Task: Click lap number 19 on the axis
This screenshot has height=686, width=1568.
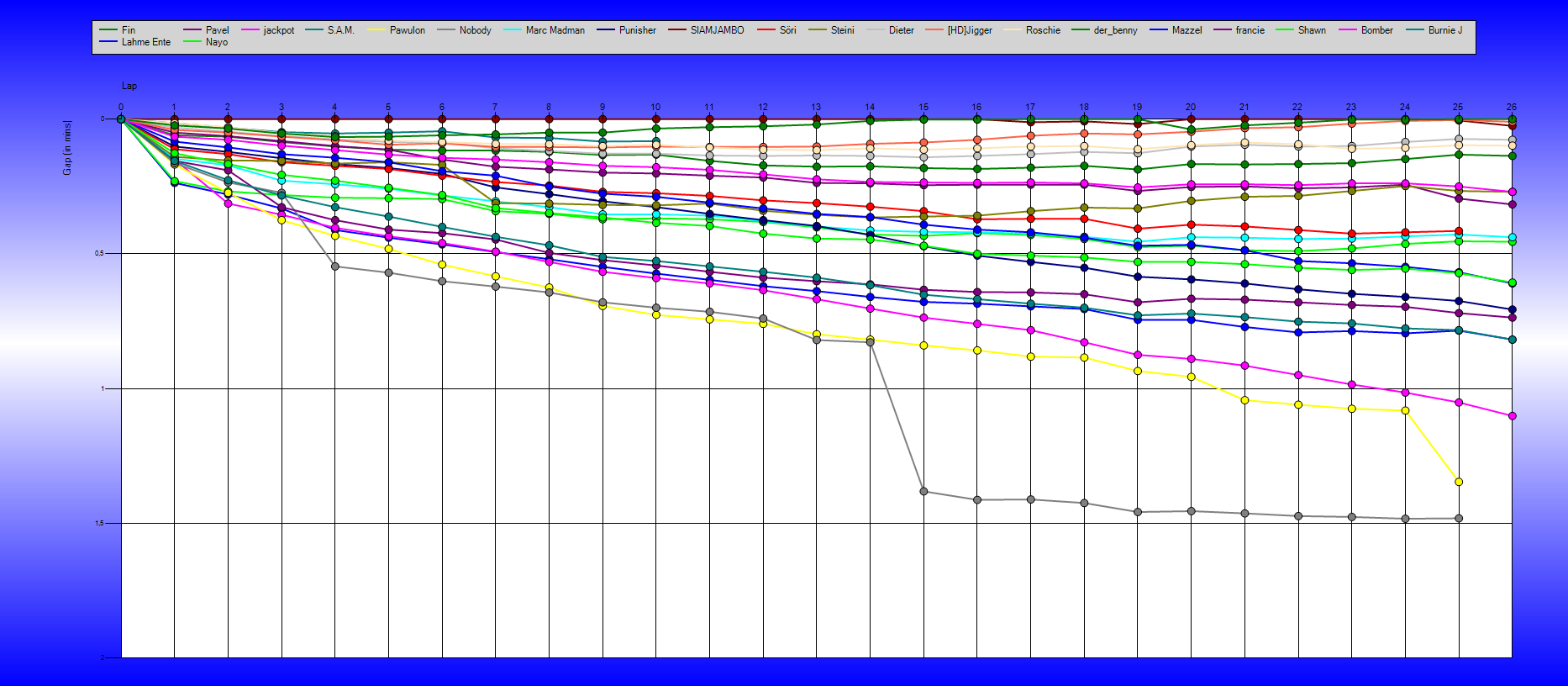Action: click(1137, 108)
